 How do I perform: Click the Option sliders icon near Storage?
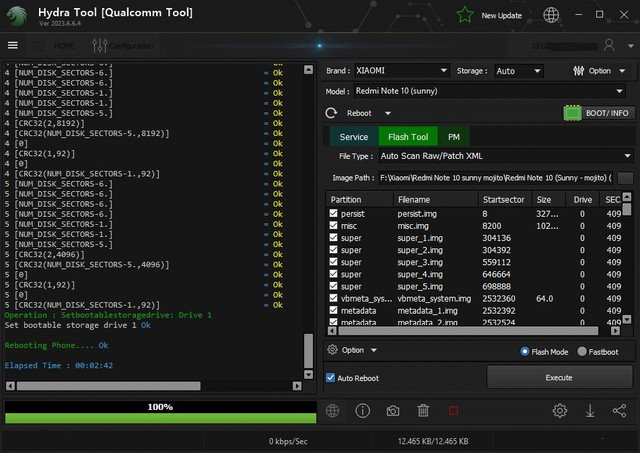(578, 71)
